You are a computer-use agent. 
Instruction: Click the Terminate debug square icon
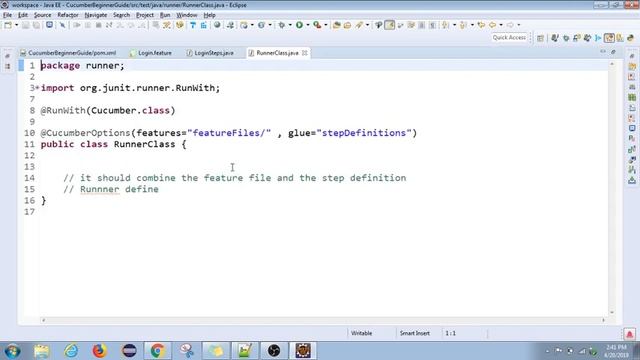click(x=98, y=25)
